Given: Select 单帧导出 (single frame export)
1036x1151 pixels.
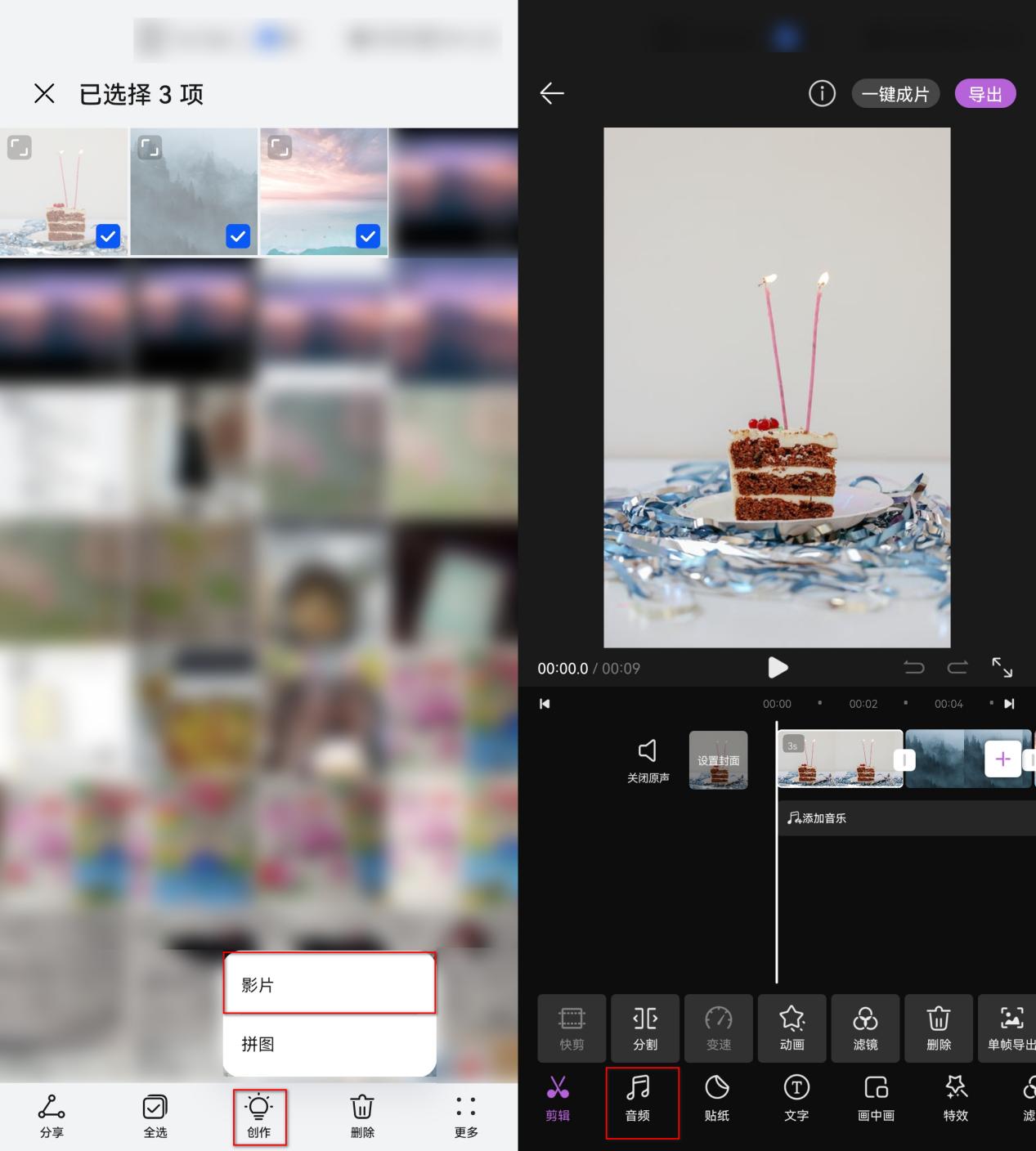Looking at the screenshot, I should tap(1010, 1028).
